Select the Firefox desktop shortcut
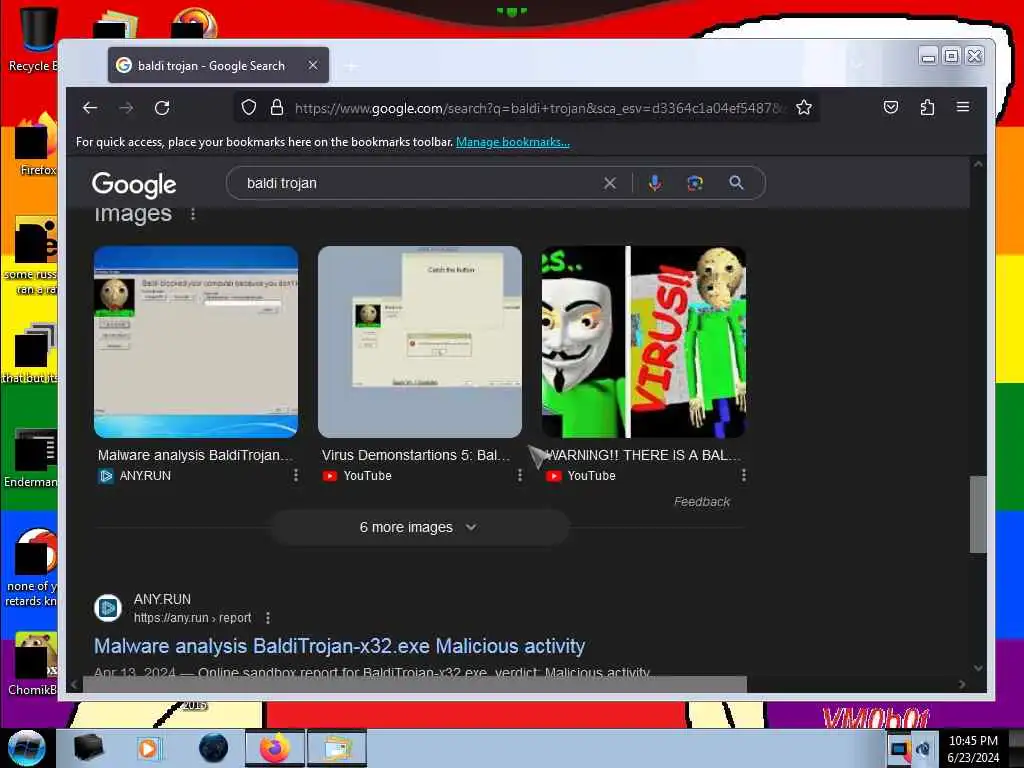This screenshot has width=1024, height=768. point(37,146)
